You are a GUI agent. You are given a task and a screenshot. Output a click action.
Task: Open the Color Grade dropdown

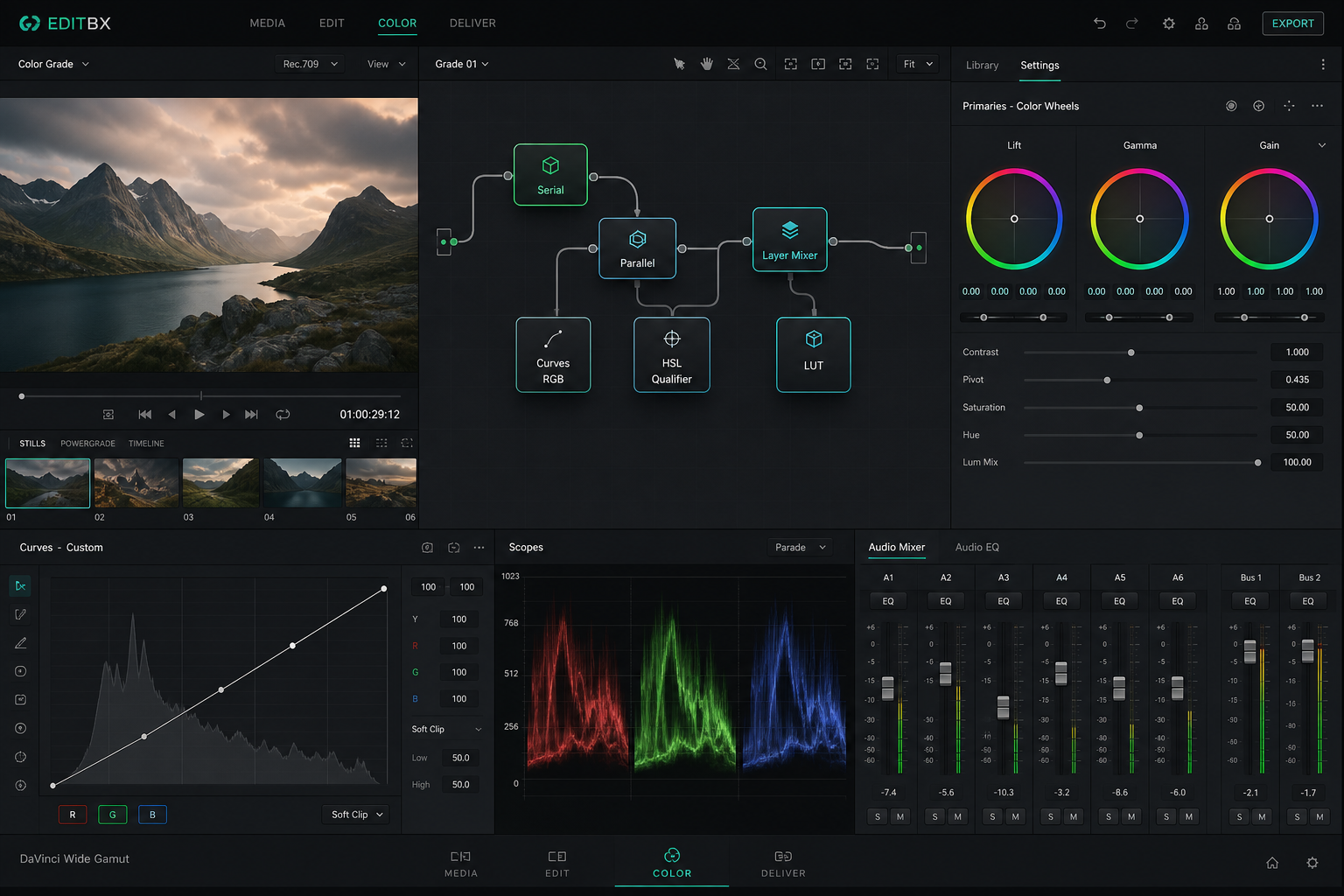click(53, 64)
